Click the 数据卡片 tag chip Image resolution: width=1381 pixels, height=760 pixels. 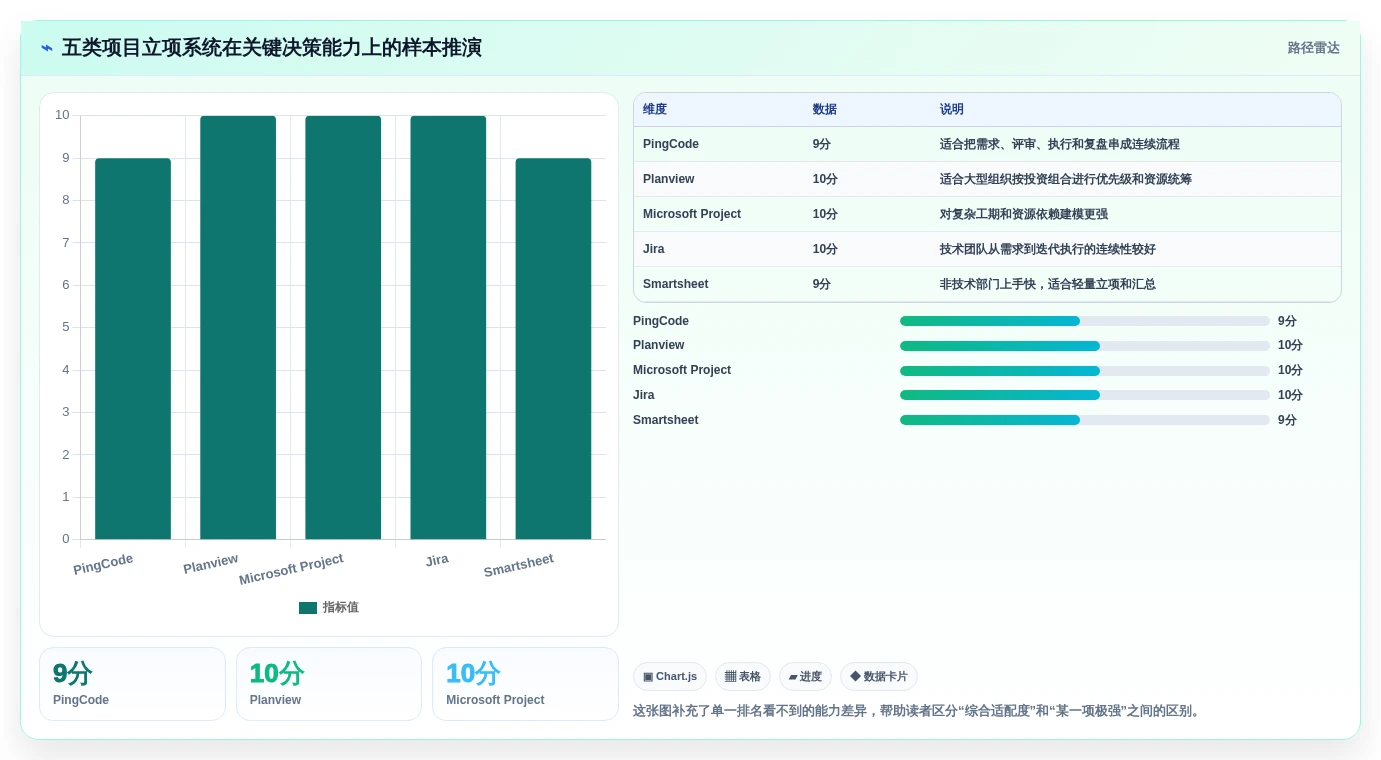(879, 677)
